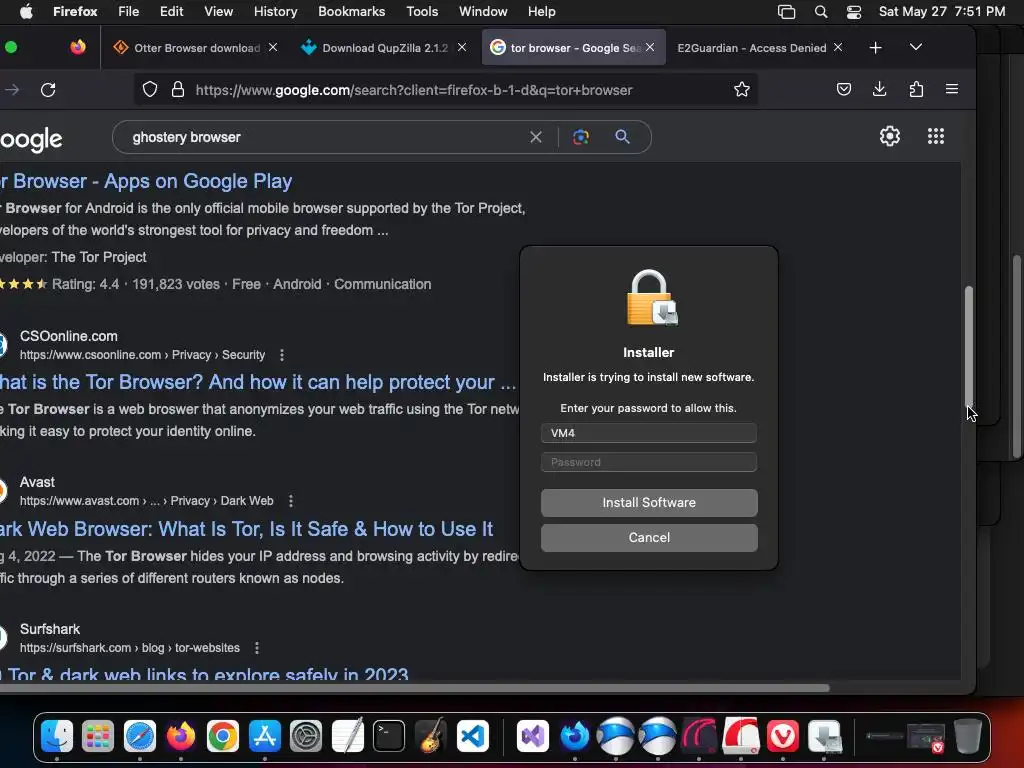1024x768 pixels.
Task: Close the tor browser Google Search tab
Action: point(650,47)
